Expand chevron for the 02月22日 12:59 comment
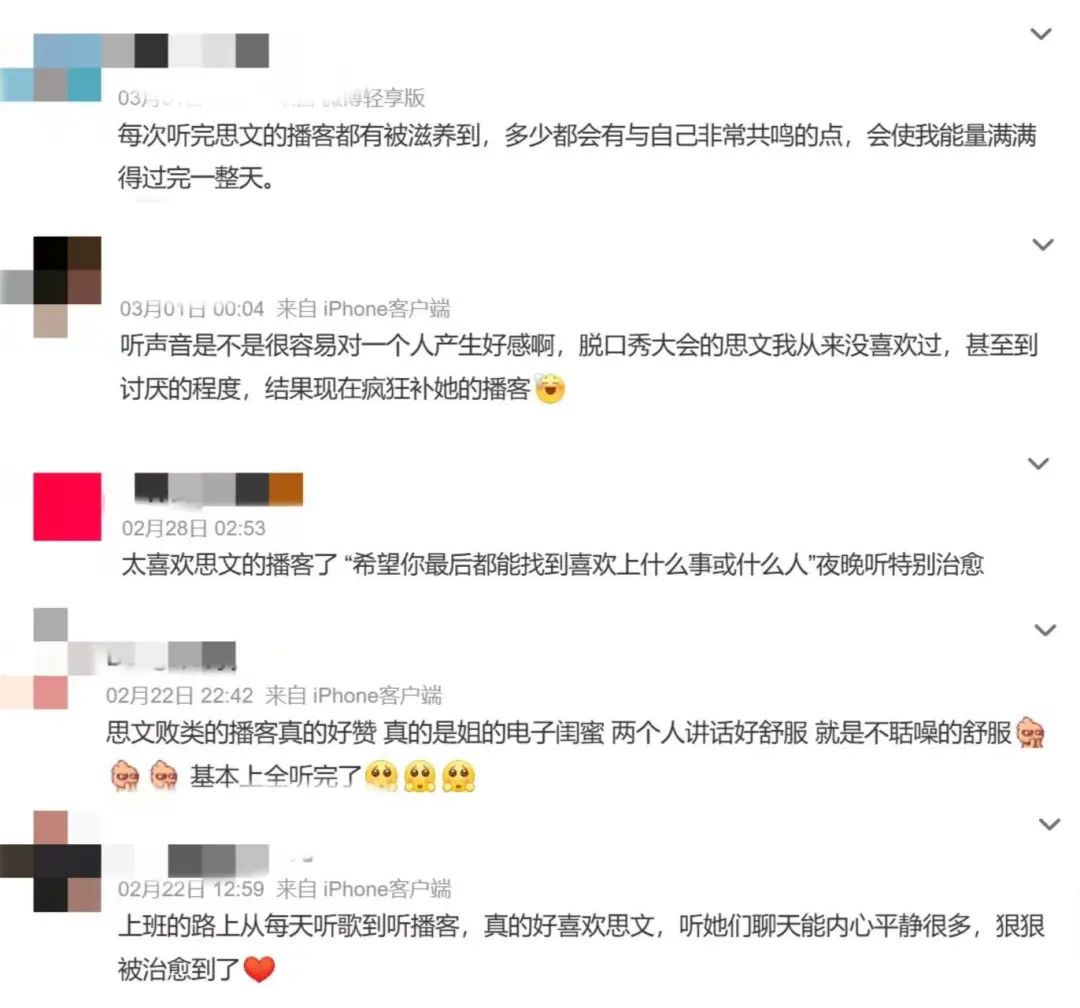The height and width of the screenshot is (1008, 1080). 1049,824
